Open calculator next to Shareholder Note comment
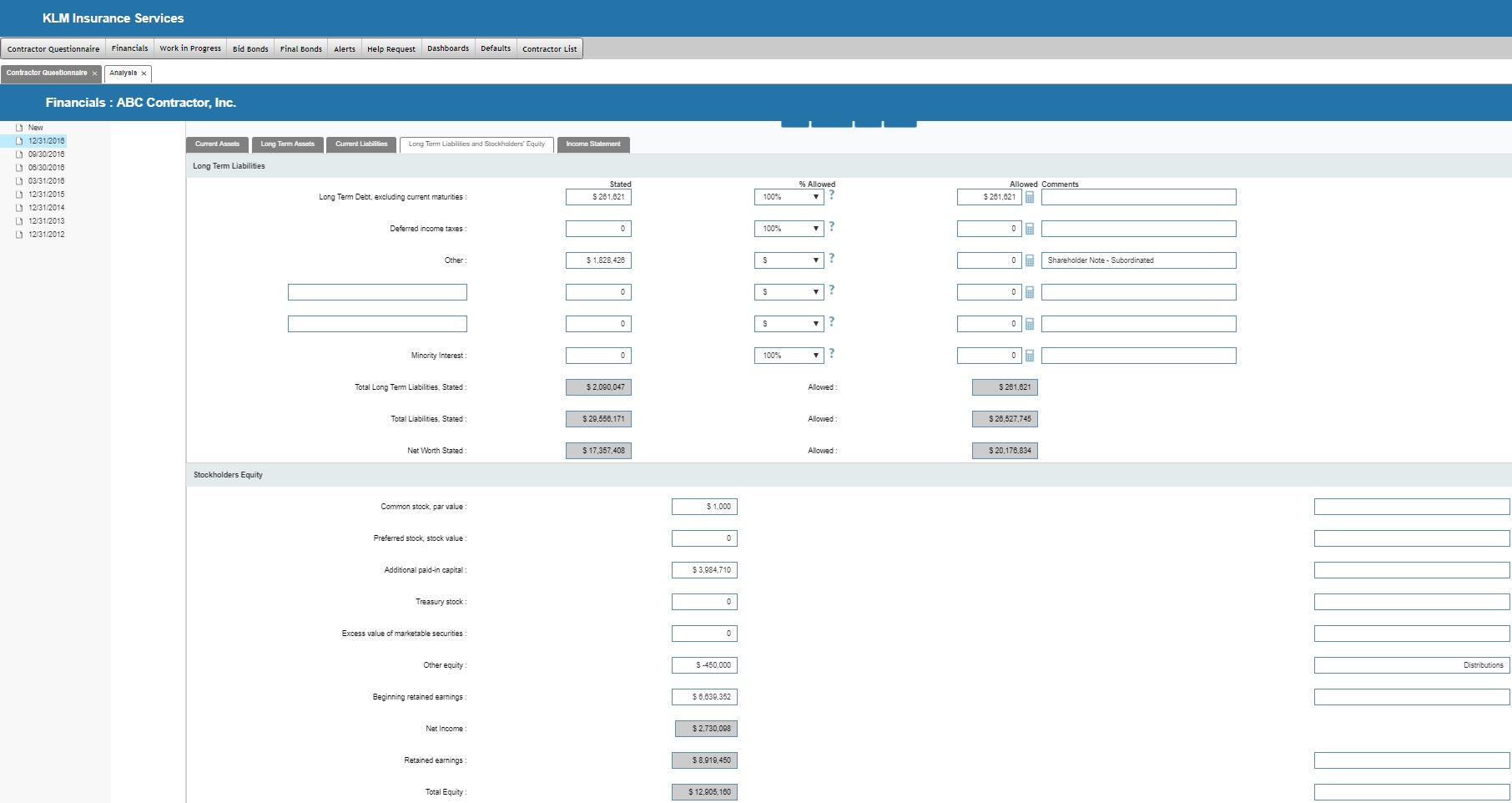This screenshot has height=803, width=1512. 1030,260
